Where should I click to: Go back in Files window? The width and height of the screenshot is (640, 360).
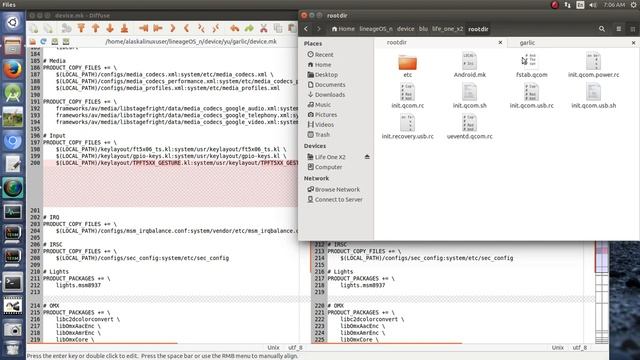coord(306,29)
